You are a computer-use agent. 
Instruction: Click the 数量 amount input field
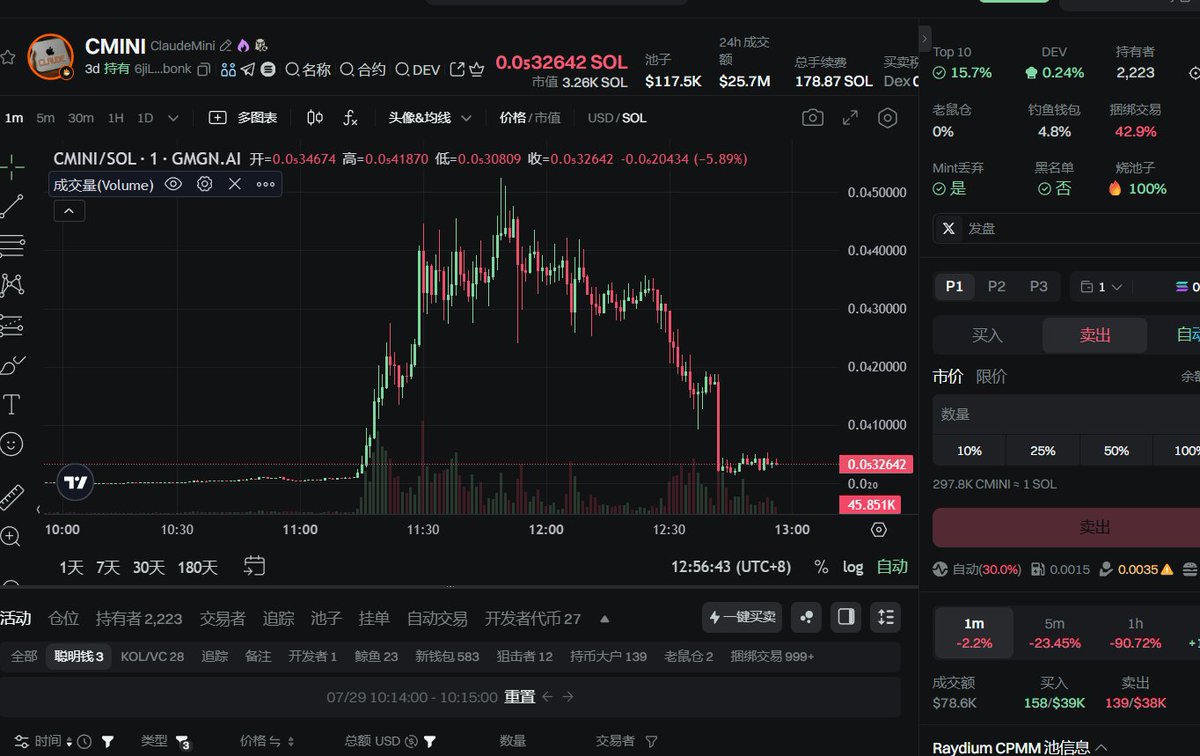pyautogui.click(x=1066, y=414)
